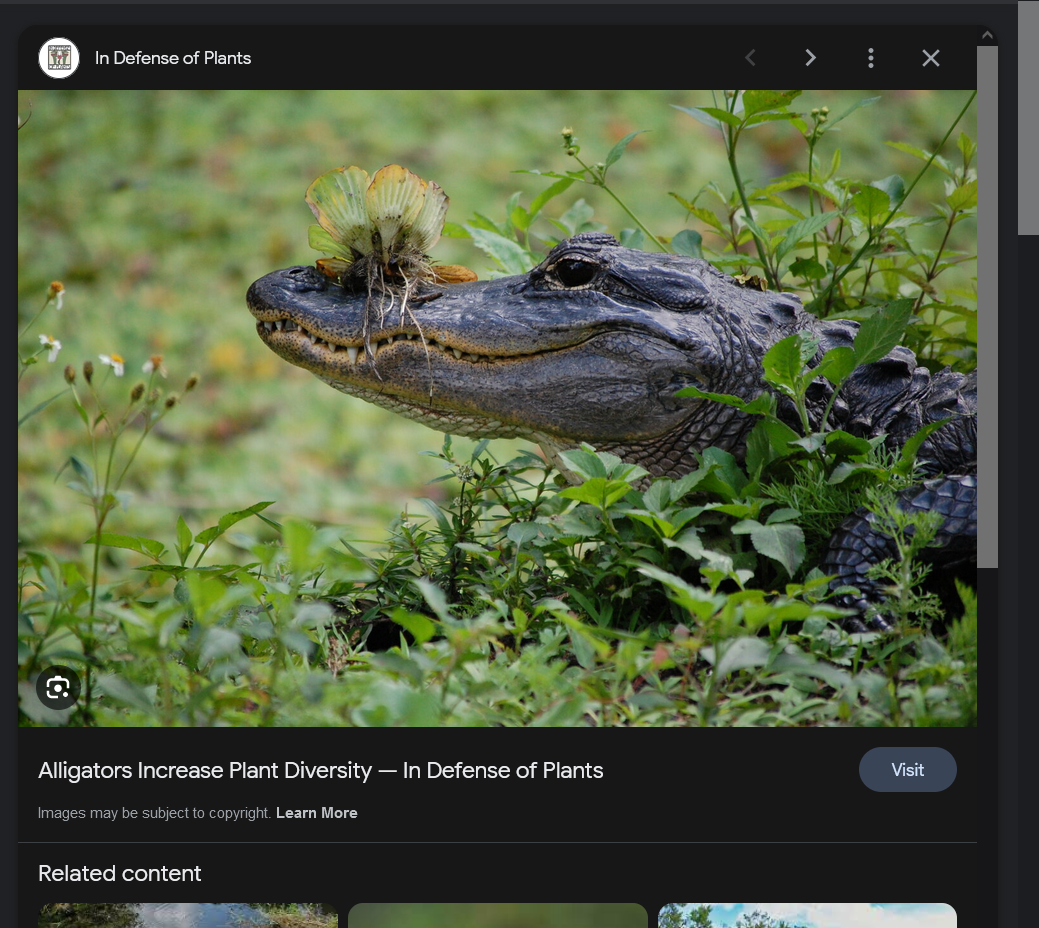1039x928 pixels.
Task: Open the third related content thumbnail
Action: click(x=807, y=915)
